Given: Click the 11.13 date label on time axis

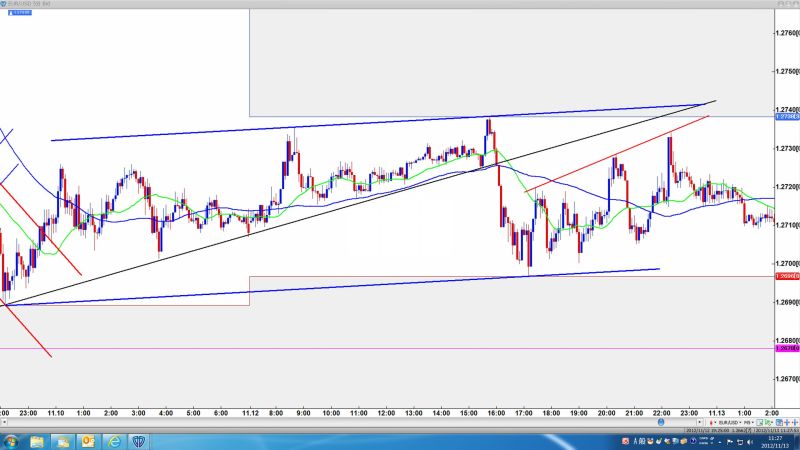Looking at the screenshot, I should 716,413.
